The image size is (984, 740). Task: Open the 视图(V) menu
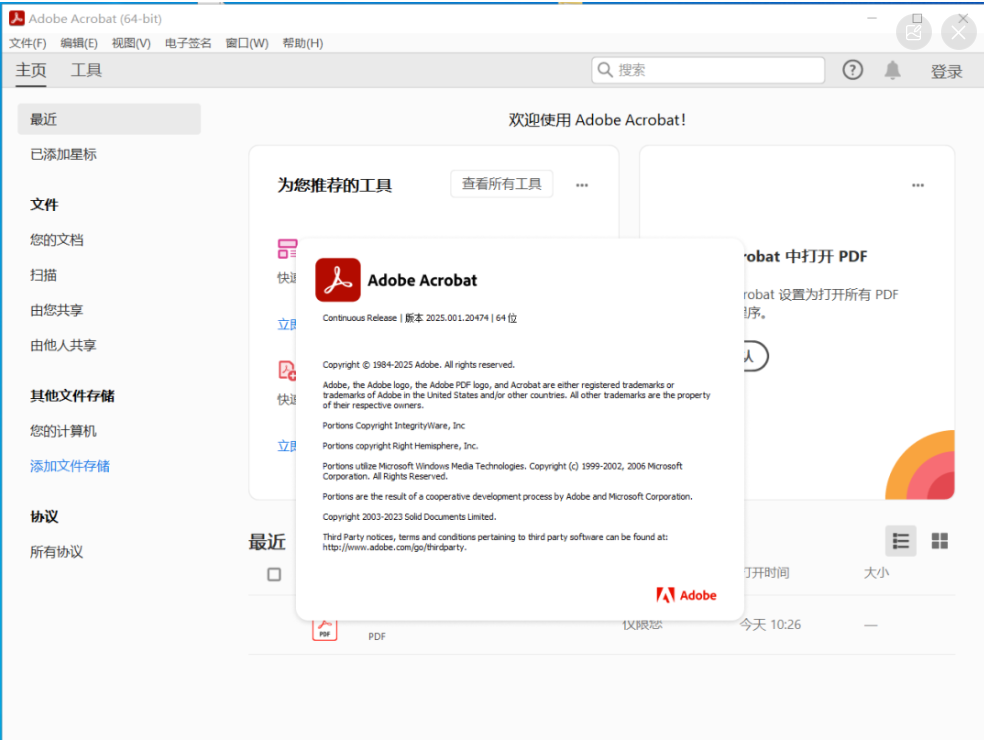tap(131, 43)
